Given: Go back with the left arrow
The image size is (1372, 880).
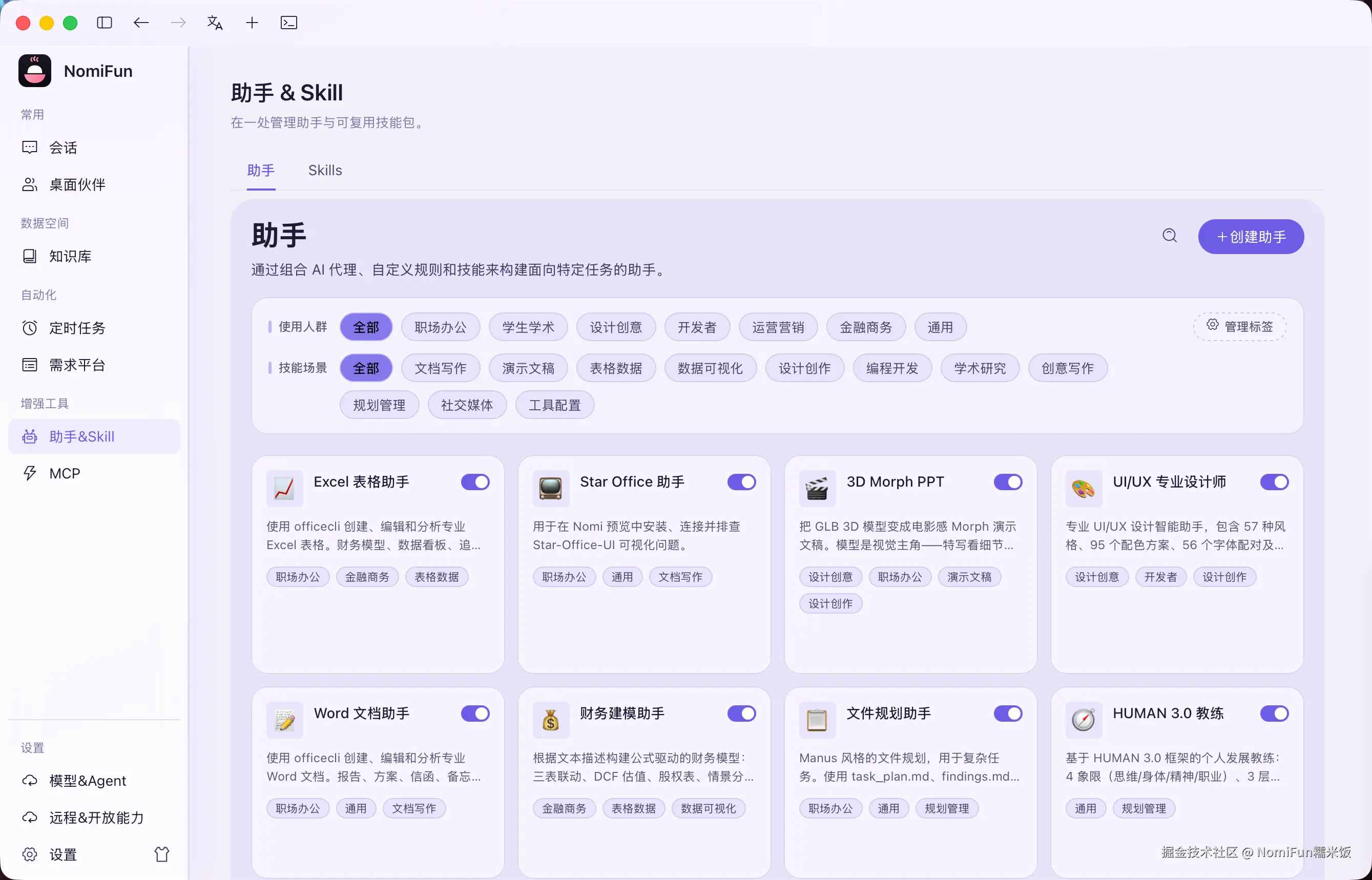Looking at the screenshot, I should [141, 23].
